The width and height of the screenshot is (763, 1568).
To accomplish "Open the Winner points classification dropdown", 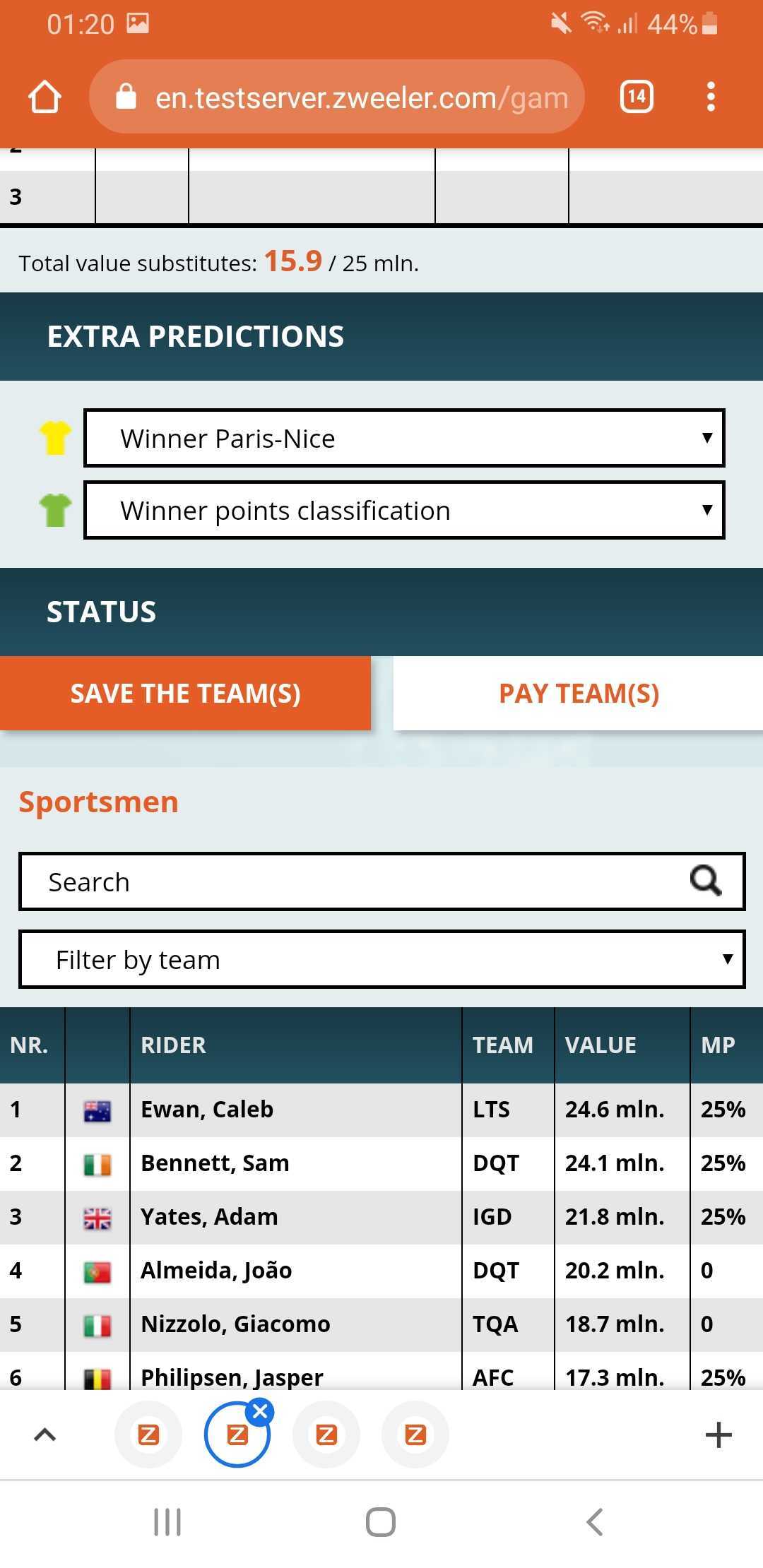I will (404, 511).
